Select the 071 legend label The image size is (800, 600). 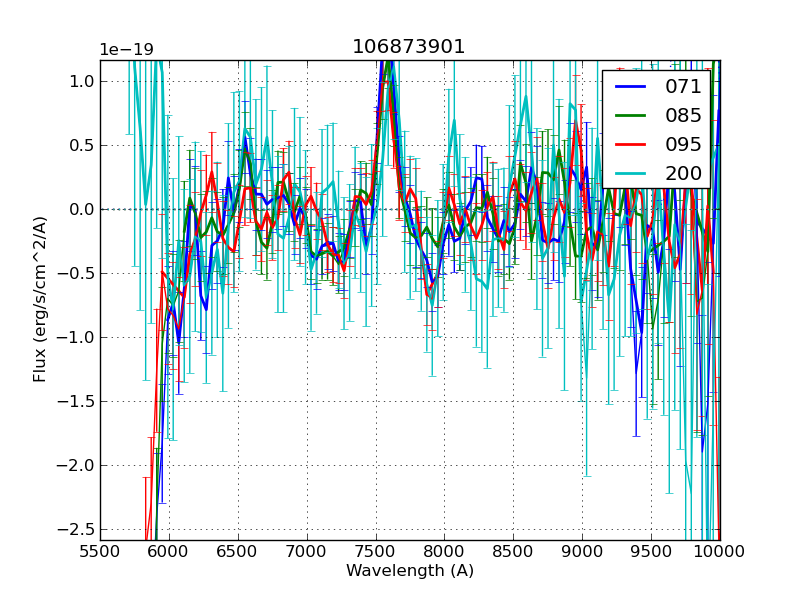pyautogui.click(x=683, y=87)
